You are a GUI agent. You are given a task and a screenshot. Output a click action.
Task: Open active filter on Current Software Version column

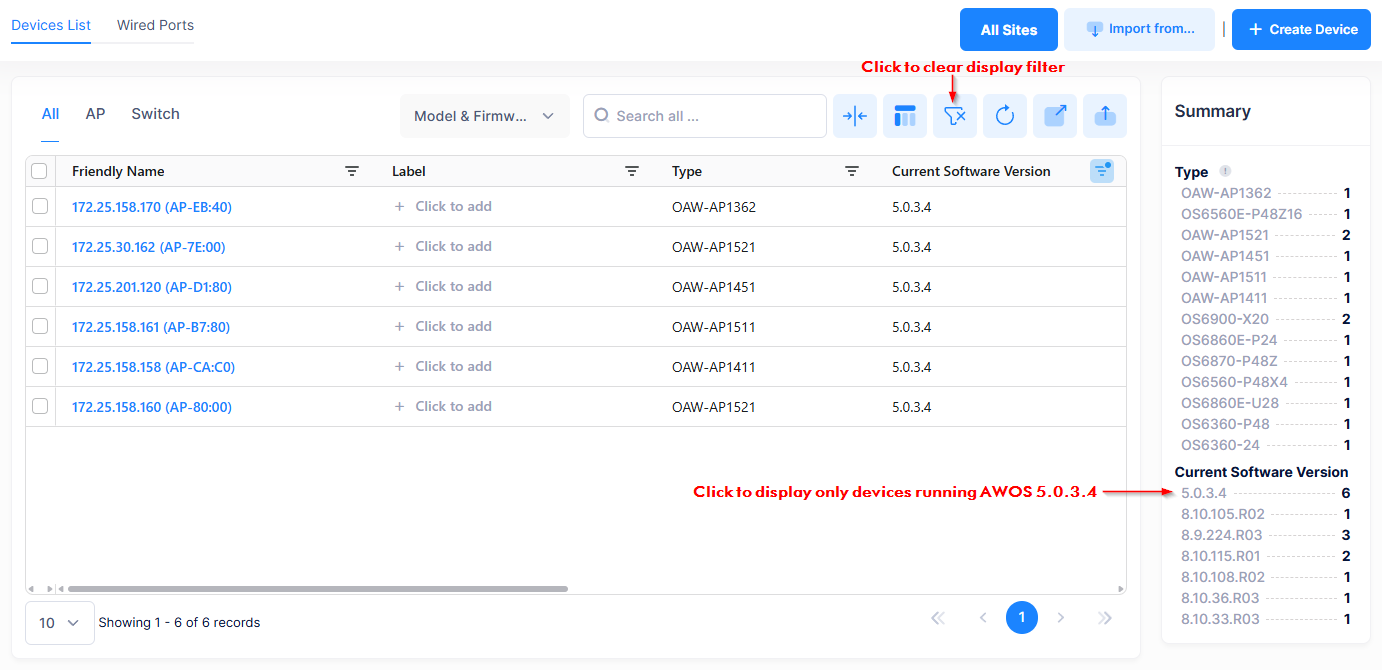point(1101,171)
